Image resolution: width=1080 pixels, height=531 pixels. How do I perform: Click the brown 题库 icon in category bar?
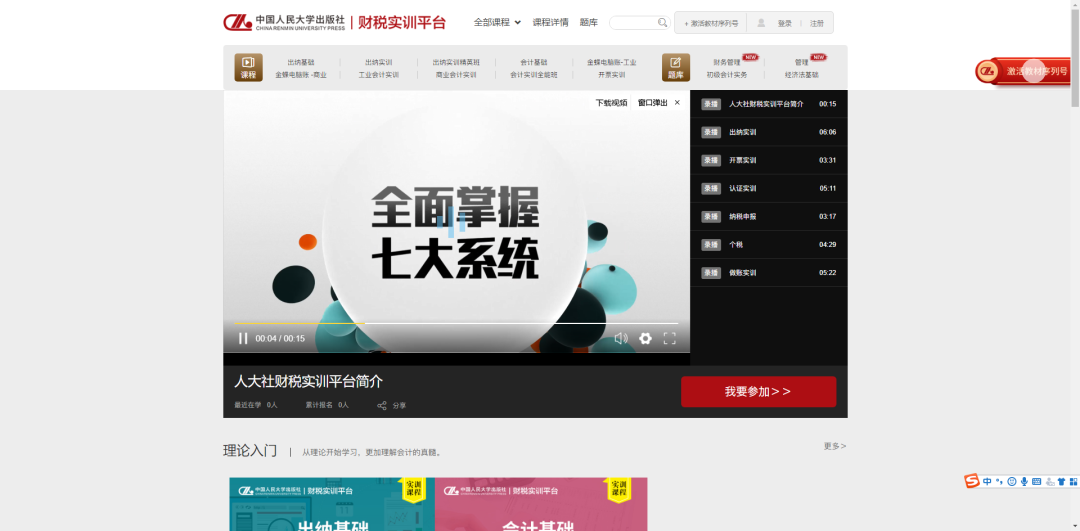pos(676,67)
